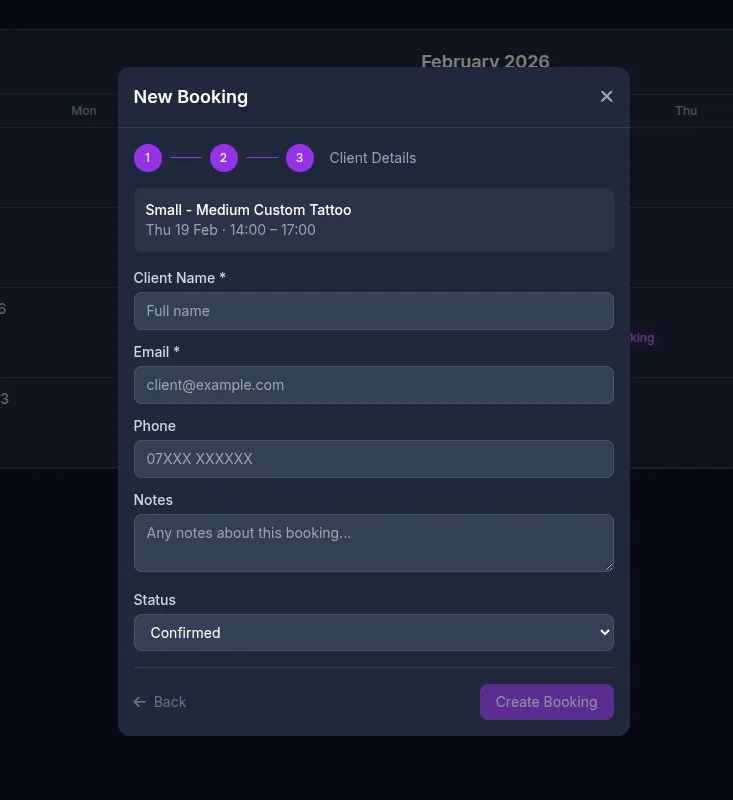733x800 pixels.
Task: Focus the Client Name field
Action: (x=373, y=311)
